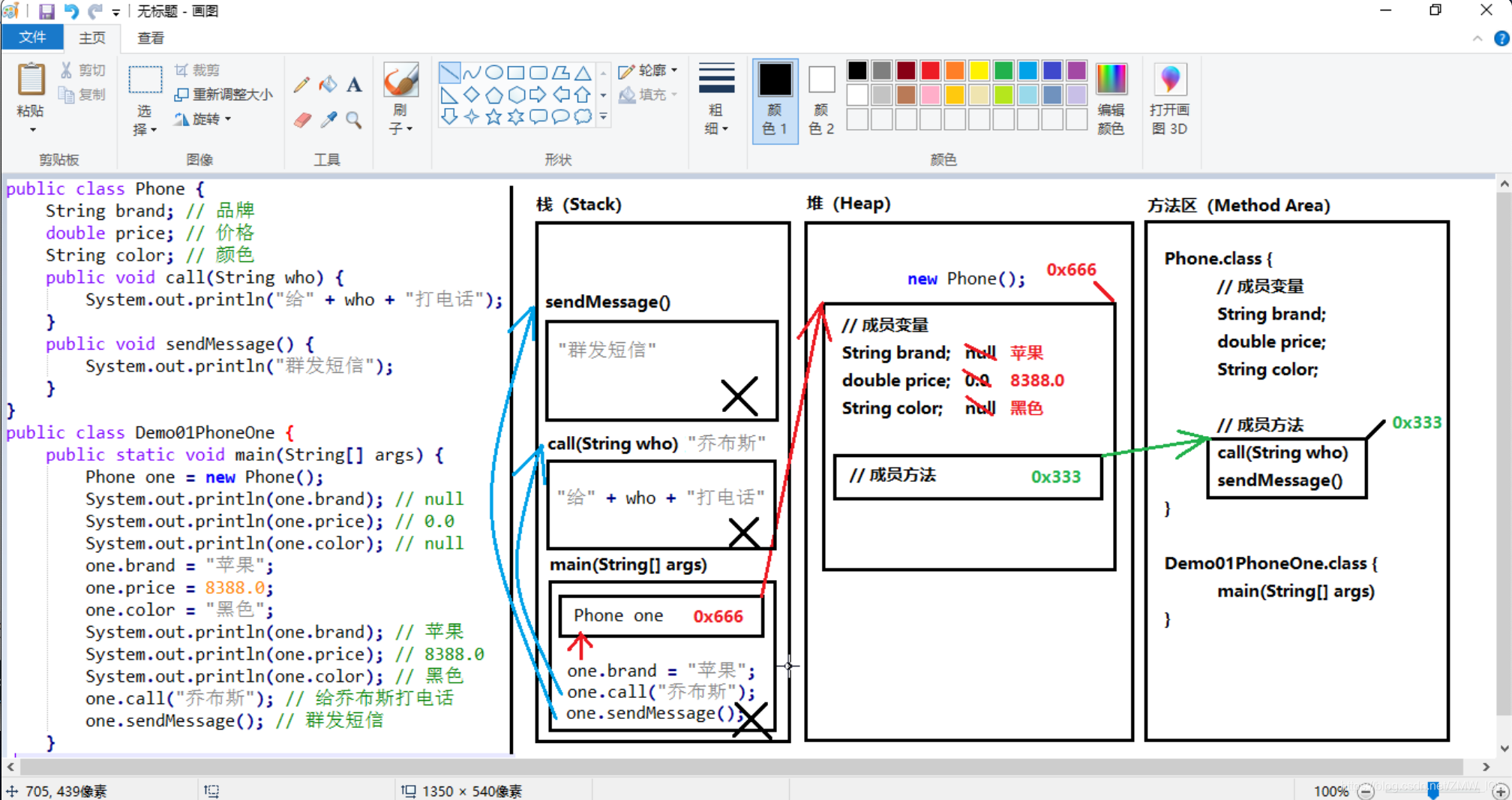Click the Brushes tool icon

[400, 80]
